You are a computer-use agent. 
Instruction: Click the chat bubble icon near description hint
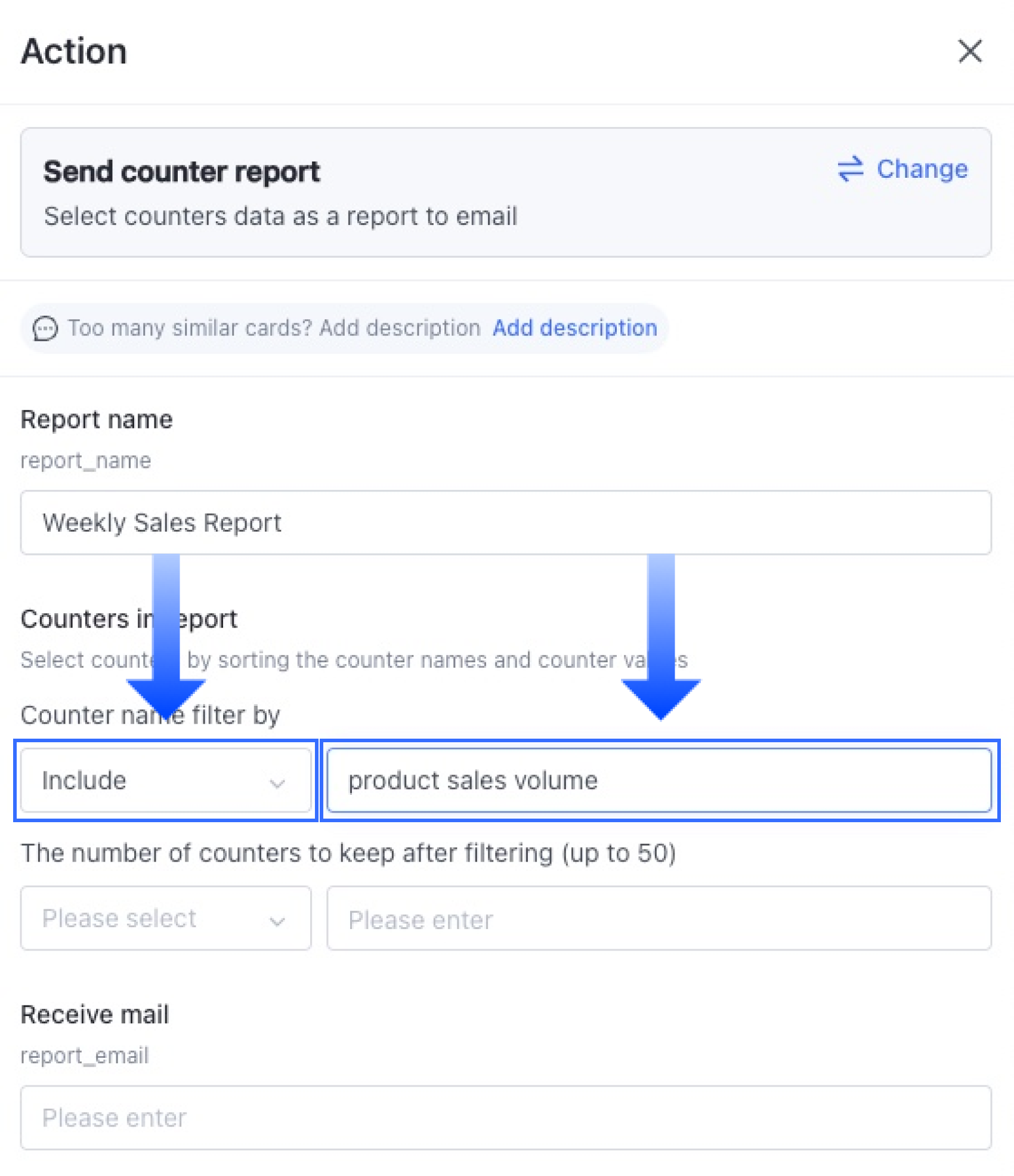point(45,329)
